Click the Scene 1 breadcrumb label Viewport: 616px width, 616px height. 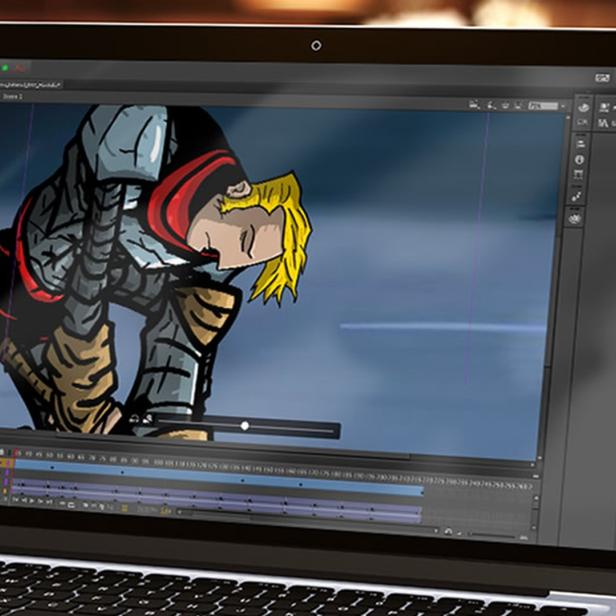[12, 96]
